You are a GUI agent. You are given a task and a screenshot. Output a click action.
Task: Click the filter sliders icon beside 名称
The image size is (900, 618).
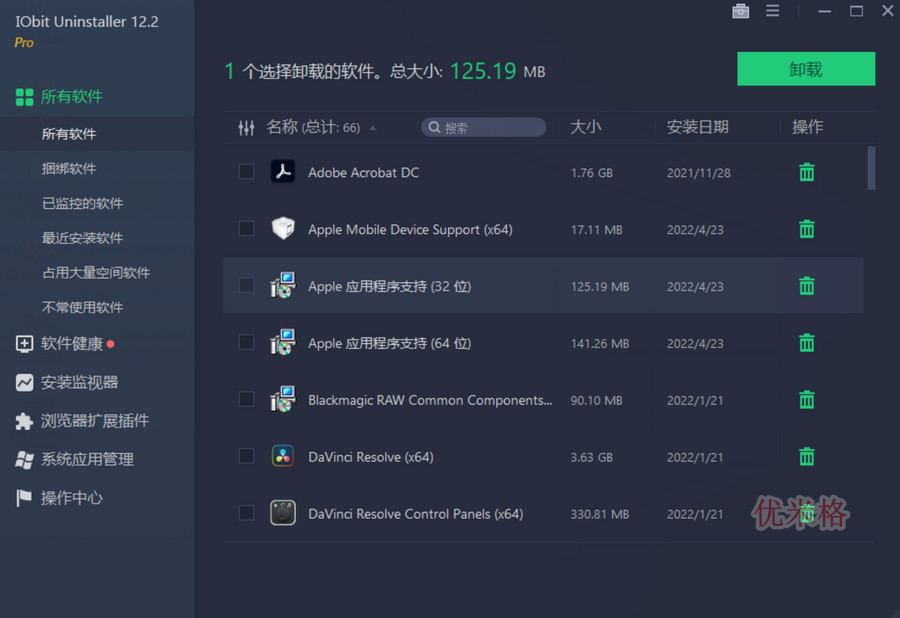[246, 128]
